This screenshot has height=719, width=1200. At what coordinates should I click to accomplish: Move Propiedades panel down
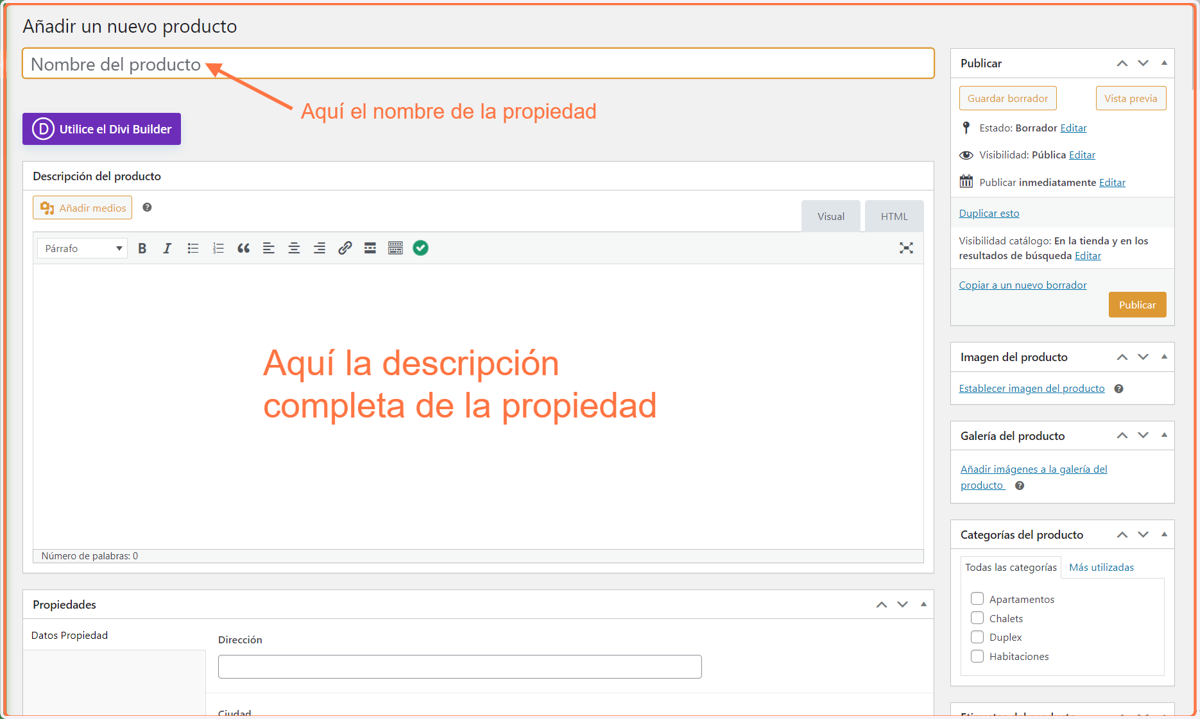tap(902, 605)
